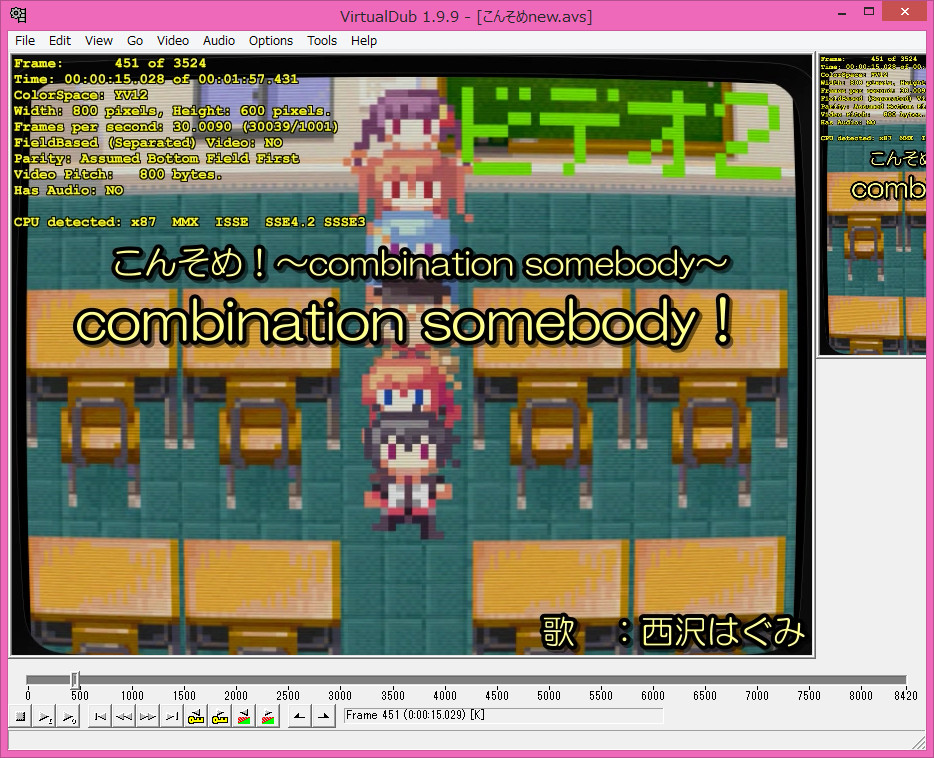The image size is (934, 758).
Task: Jump to the start of the video
Action: click(100, 716)
